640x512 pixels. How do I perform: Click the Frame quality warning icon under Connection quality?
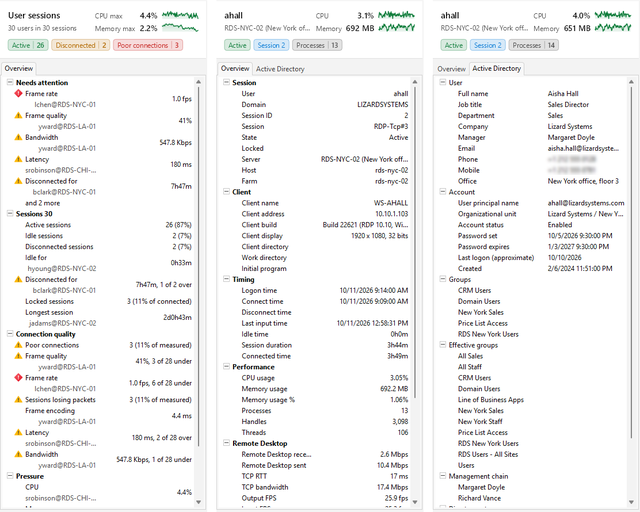click(18, 356)
